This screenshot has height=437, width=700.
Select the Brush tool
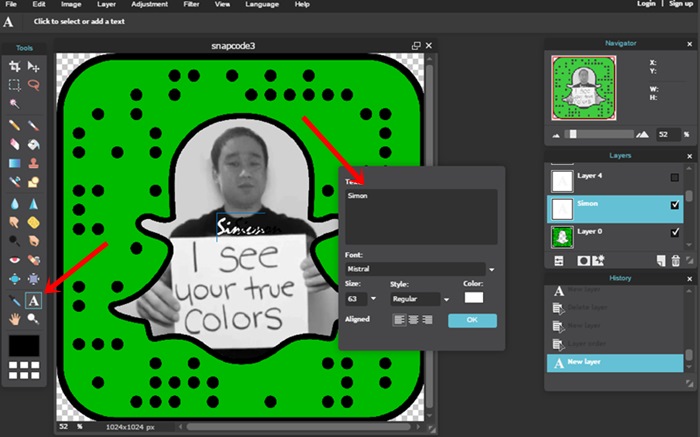click(33, 125)
